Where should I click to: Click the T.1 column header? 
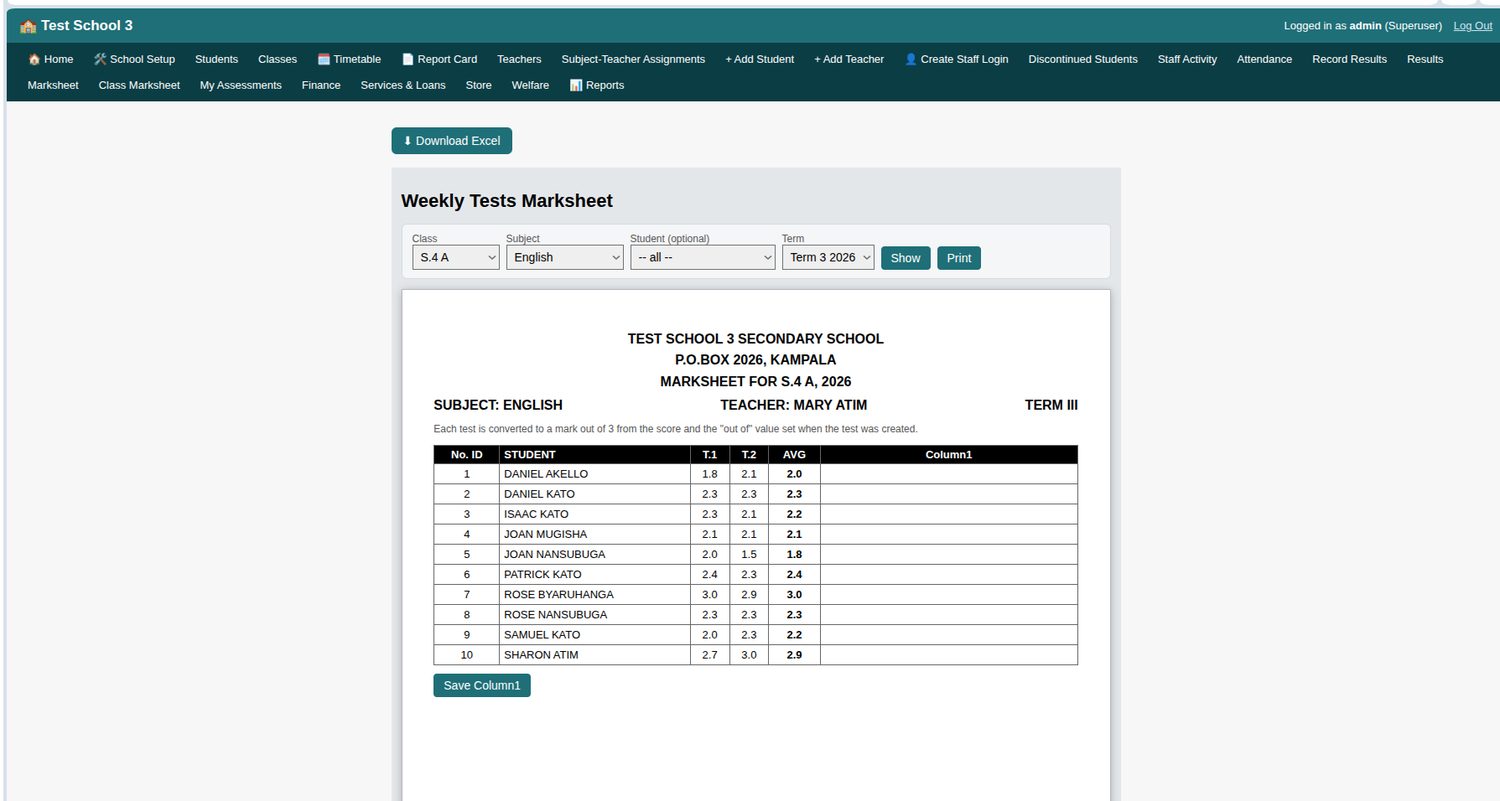(710, 455)
